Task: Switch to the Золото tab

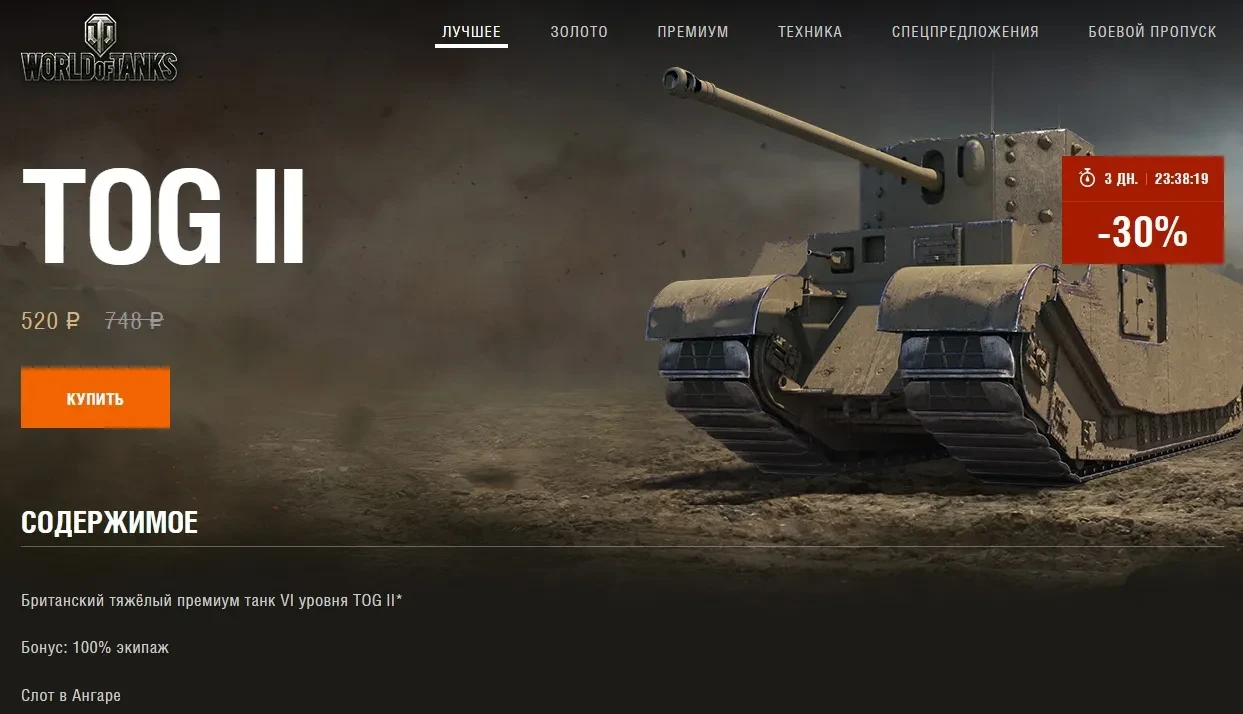Action: click(579, 32)
